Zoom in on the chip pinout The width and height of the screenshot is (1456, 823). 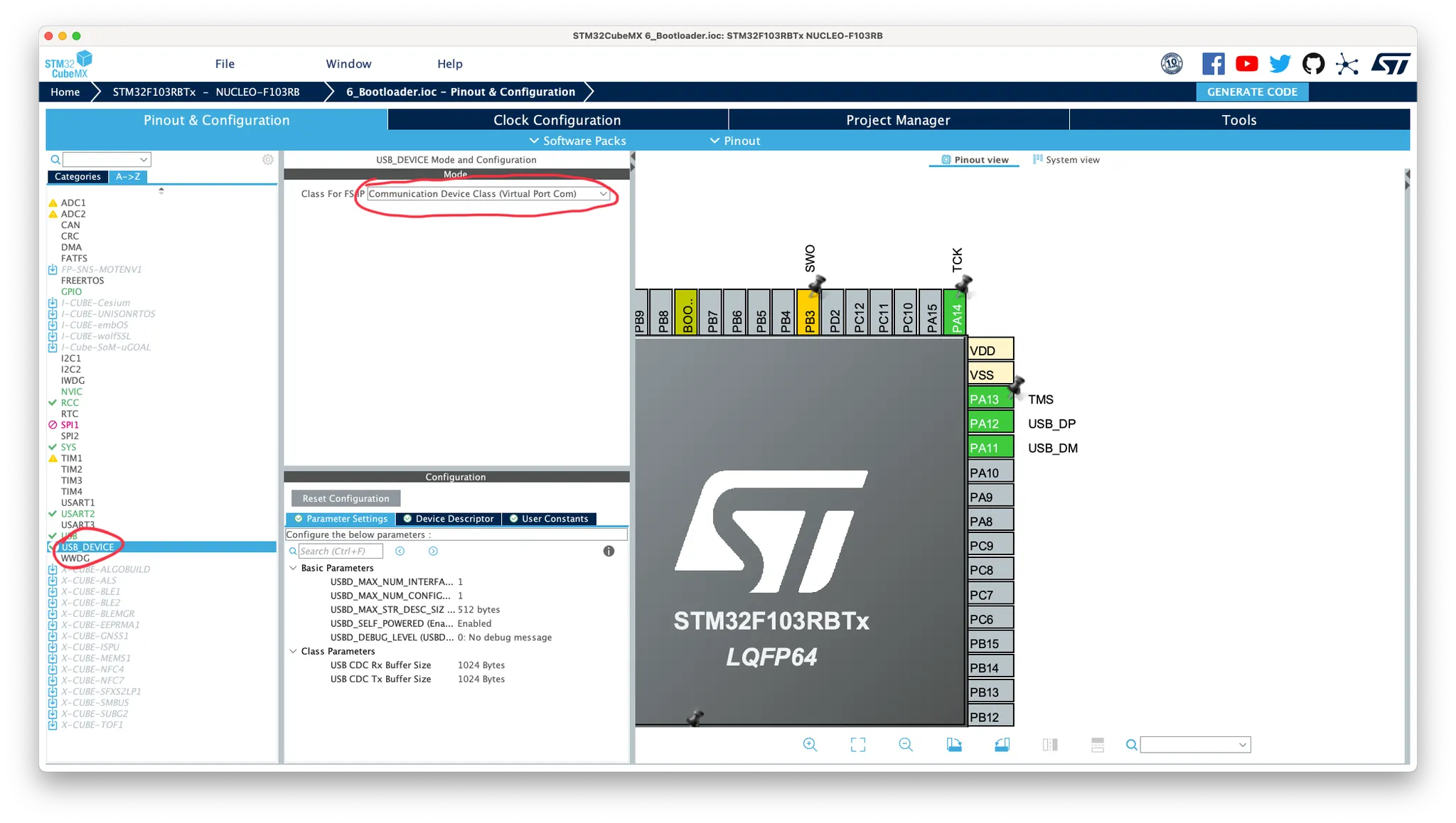pos(810,744)
